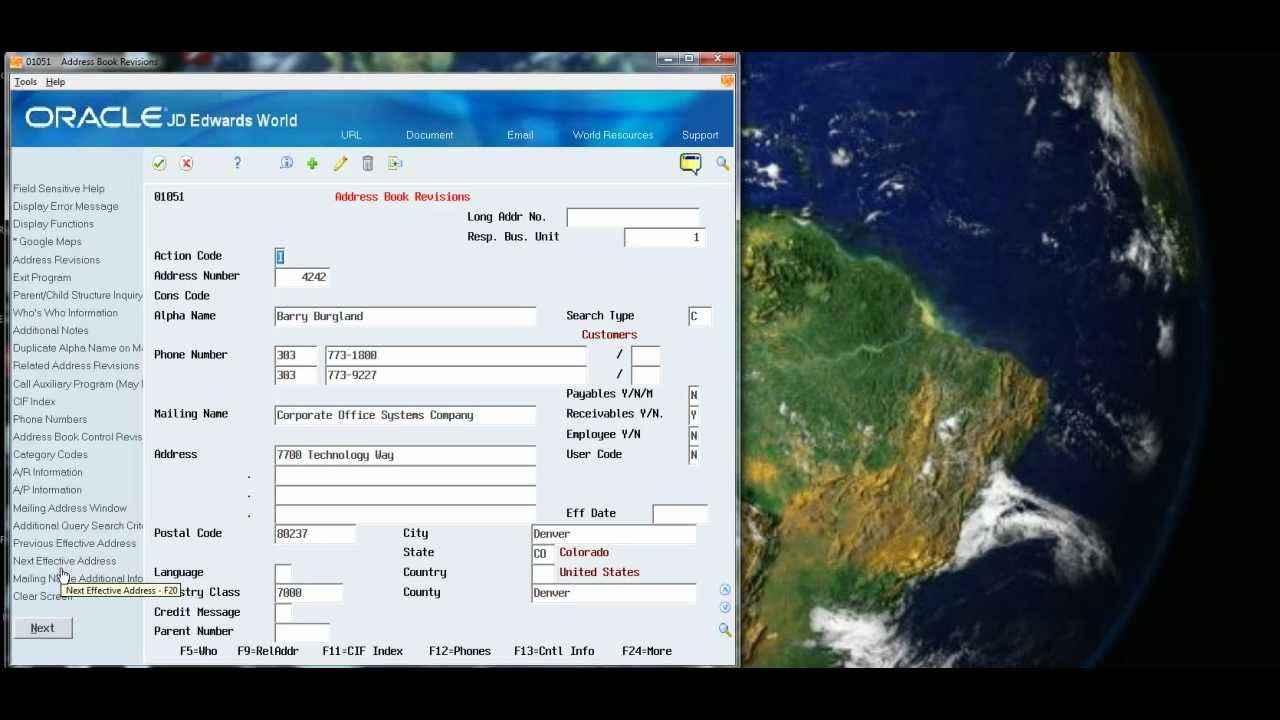Screen dimensions: 1280x720
Task: Open the Tools menu
Action: (25, 82)
